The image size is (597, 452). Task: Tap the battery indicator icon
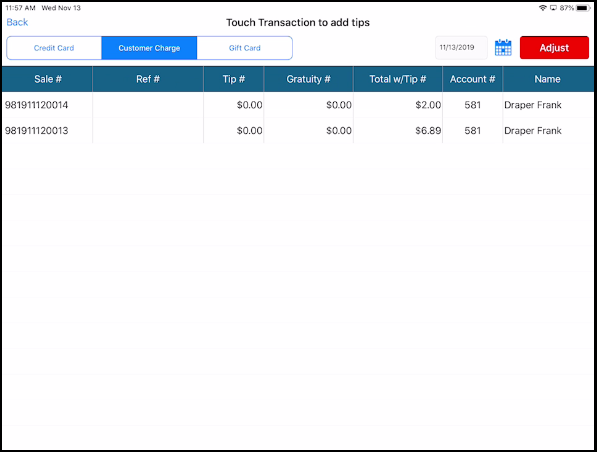[583, 8]
